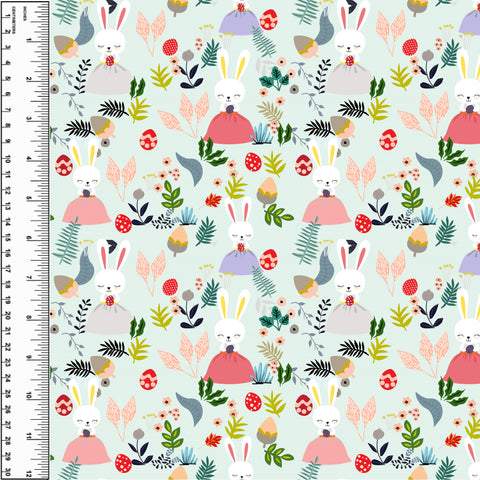Click the 10 inch number on the ruler
This screenshot has height=480, width=480.
click(29, 396)
